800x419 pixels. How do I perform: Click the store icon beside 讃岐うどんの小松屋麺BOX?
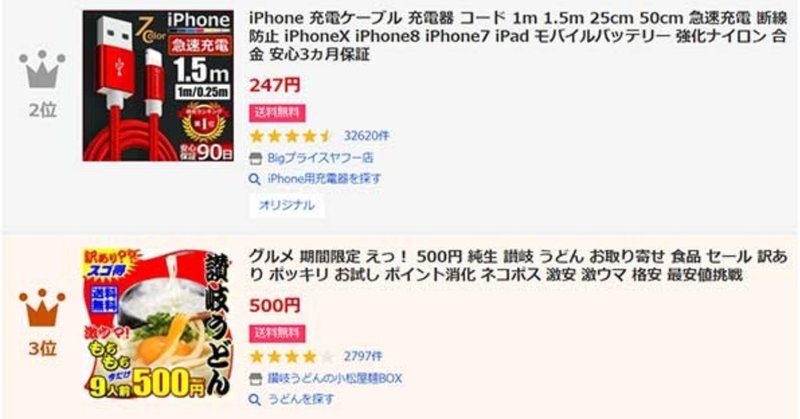coord(255,379)
